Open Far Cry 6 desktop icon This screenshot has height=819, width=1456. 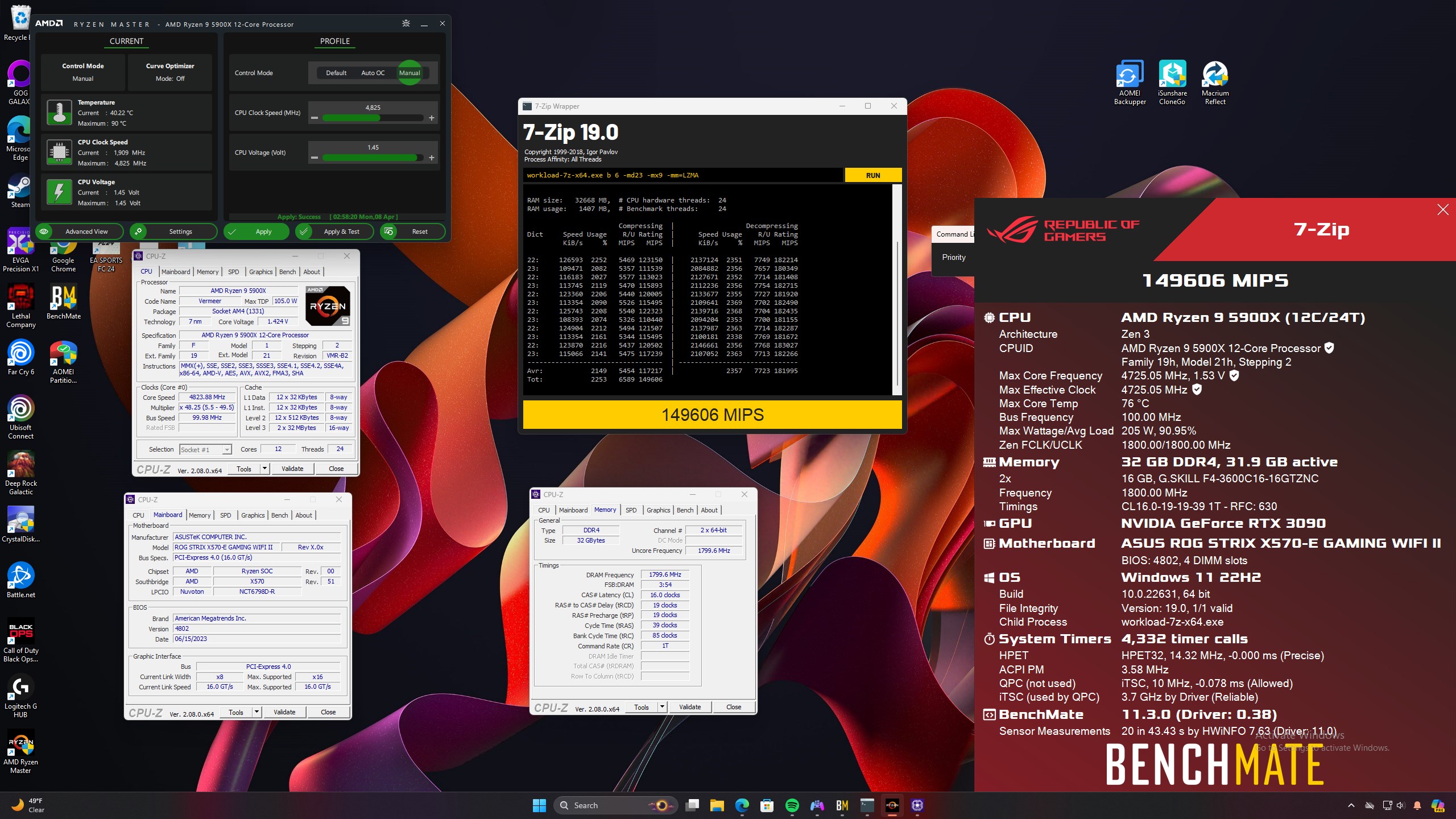[20, 357]
